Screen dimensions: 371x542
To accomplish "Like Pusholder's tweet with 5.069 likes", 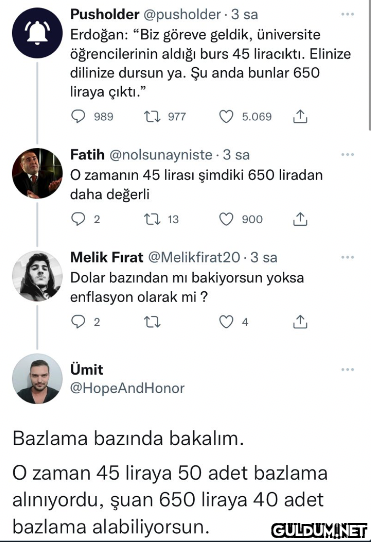I will [226, 116].
